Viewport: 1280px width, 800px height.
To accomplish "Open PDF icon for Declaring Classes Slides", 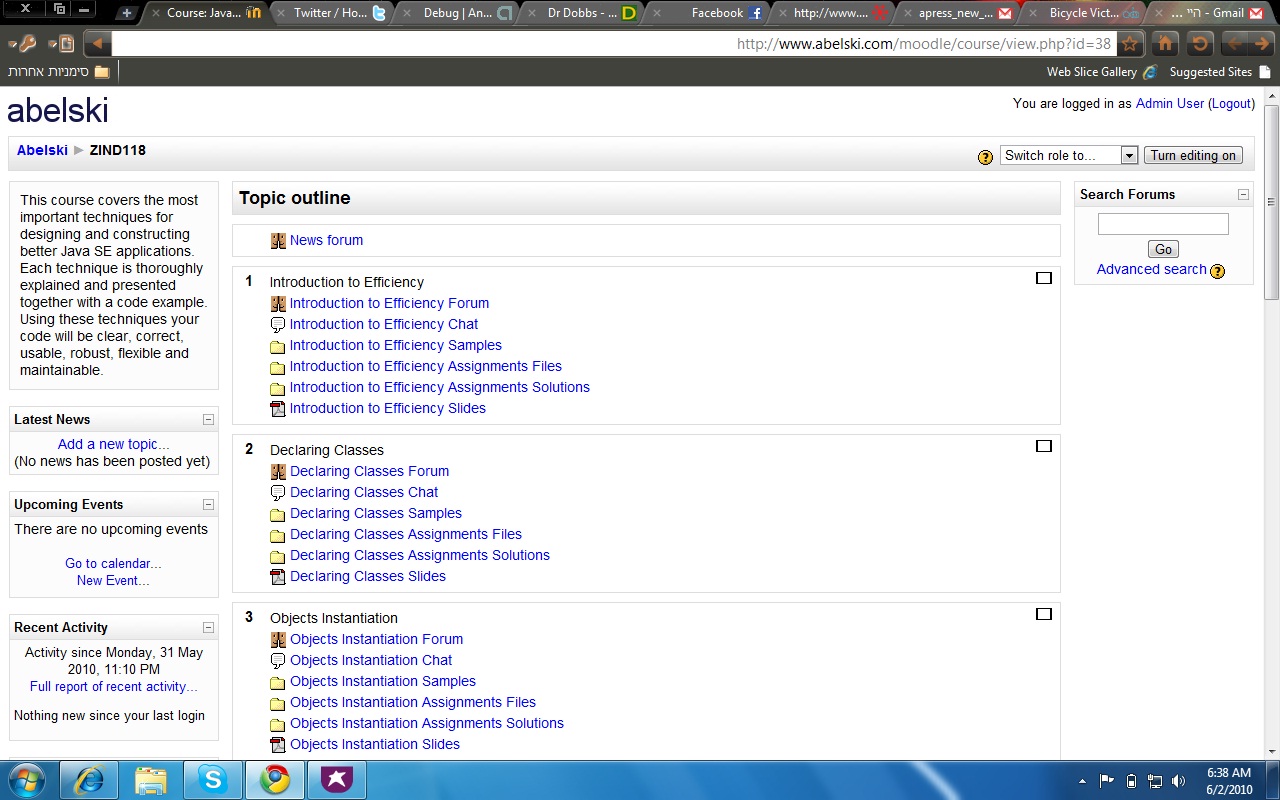I will tap(278, 577).
